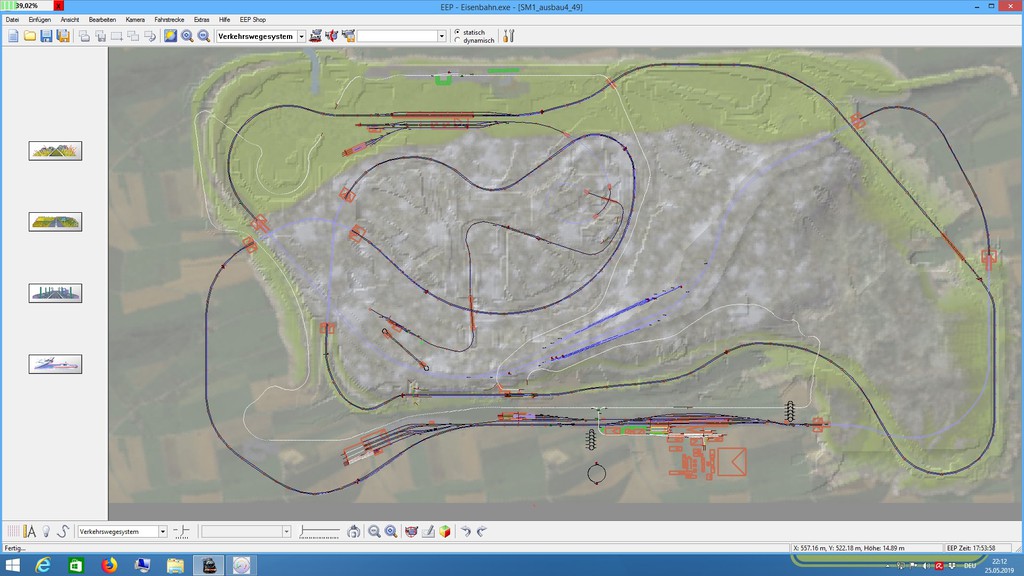Viewport: 1024px width, 576px height.
Task: Click the ruler text A icon
Action: (x=29, y=532)
